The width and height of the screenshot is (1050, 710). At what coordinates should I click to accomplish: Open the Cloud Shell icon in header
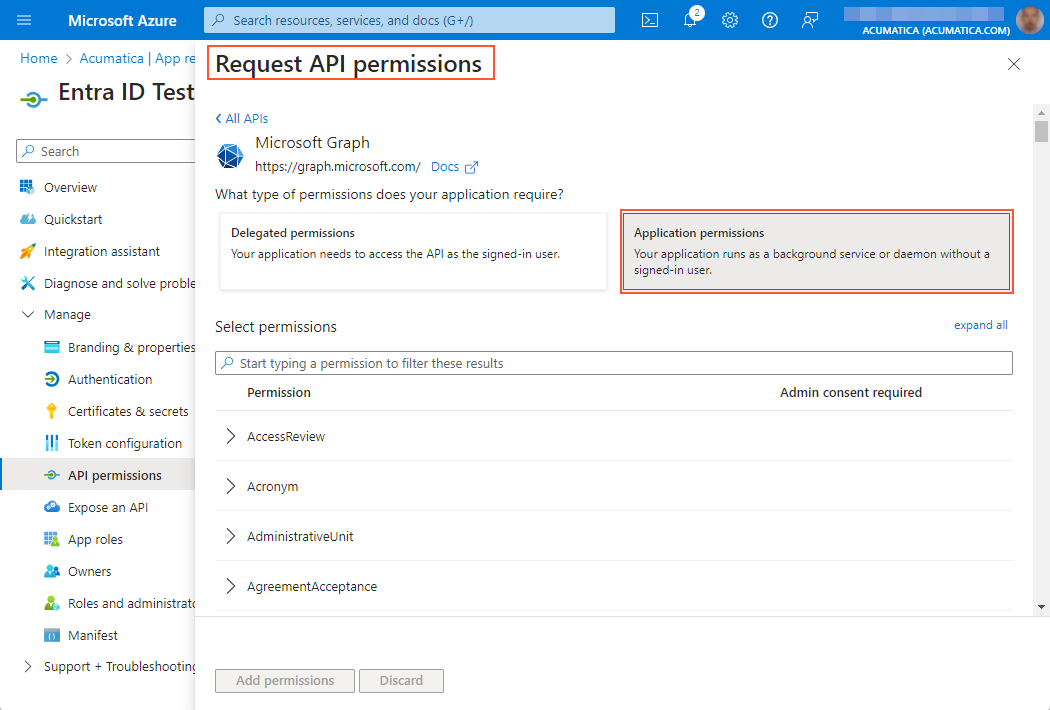click(x=650, y=20)
